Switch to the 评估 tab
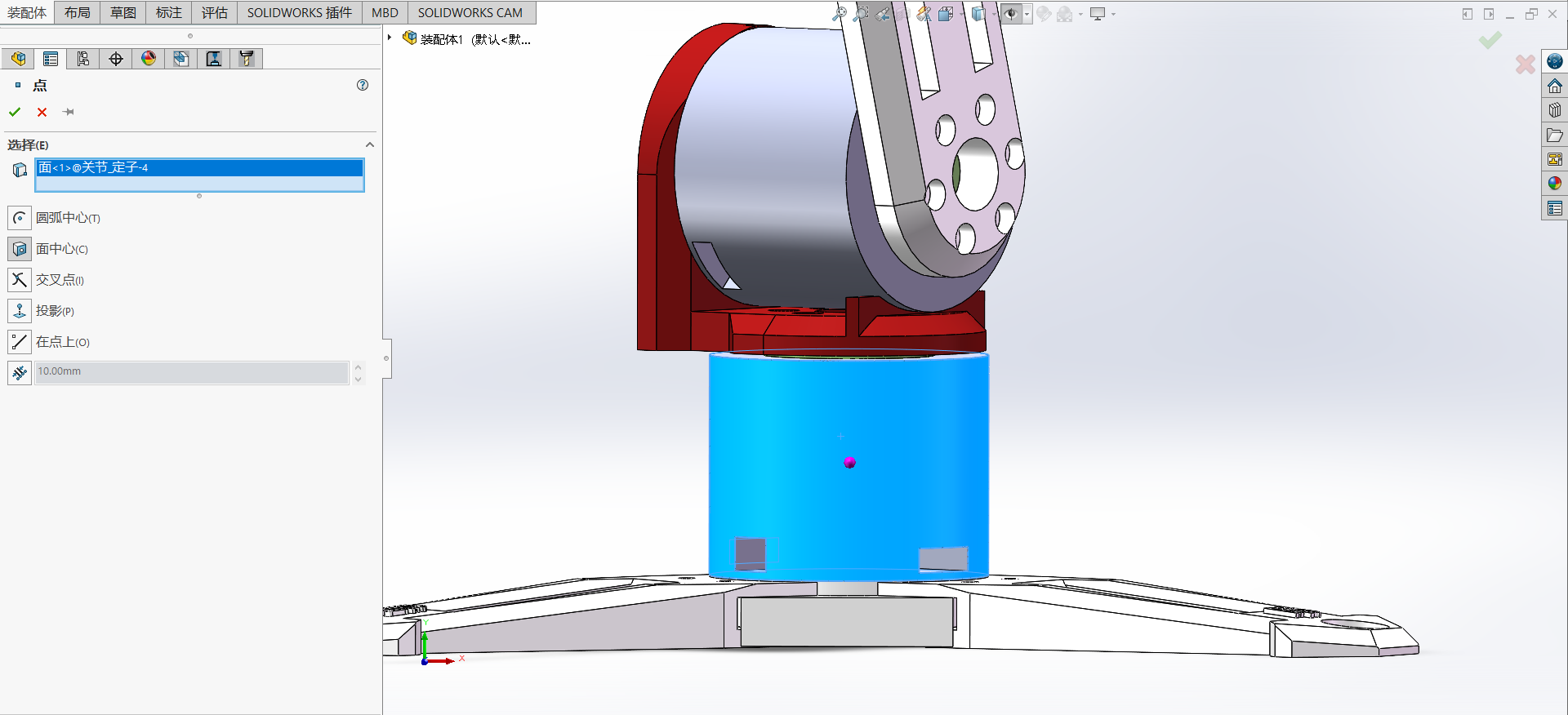This screenshot has height=715, width=1568. click(x=215, y=12)
